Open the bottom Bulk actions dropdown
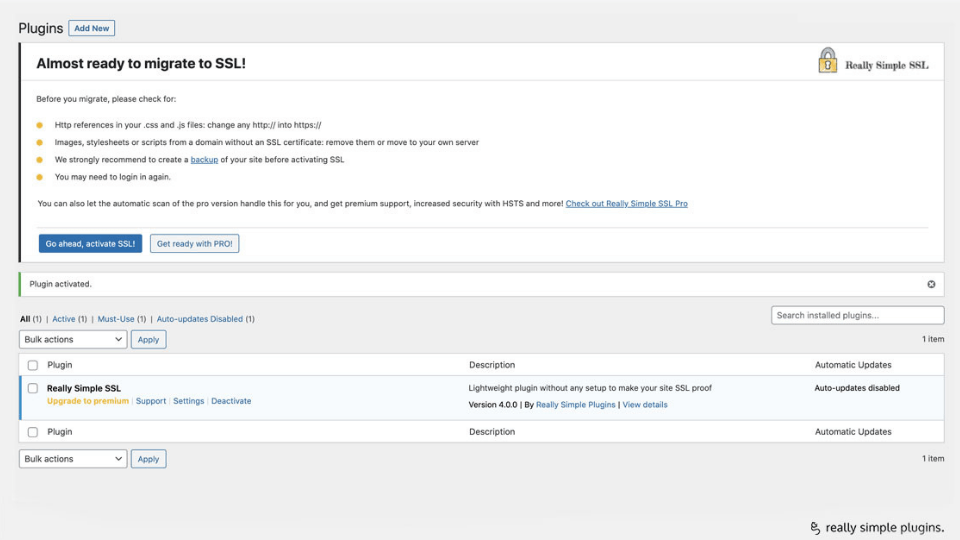Viewport: 960px width, 540px height. point(73,459)
